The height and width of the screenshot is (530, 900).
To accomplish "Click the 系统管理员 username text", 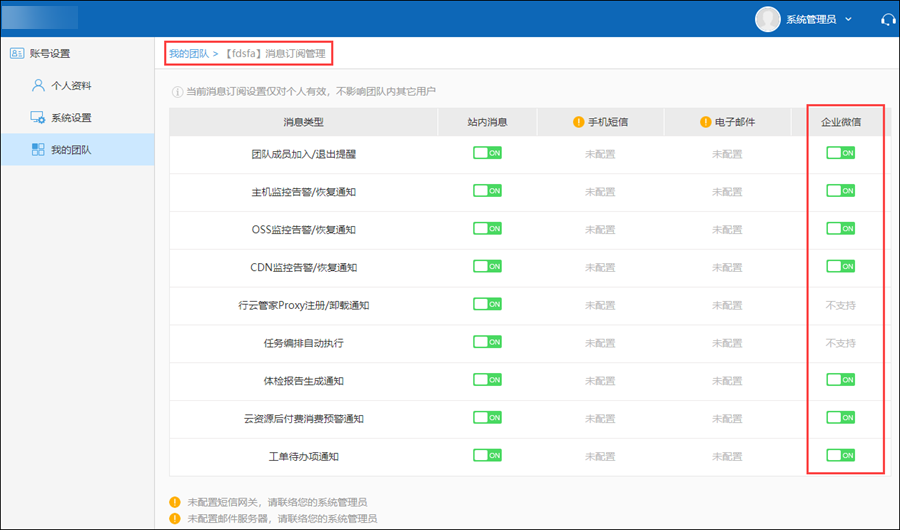I will 810,19.
